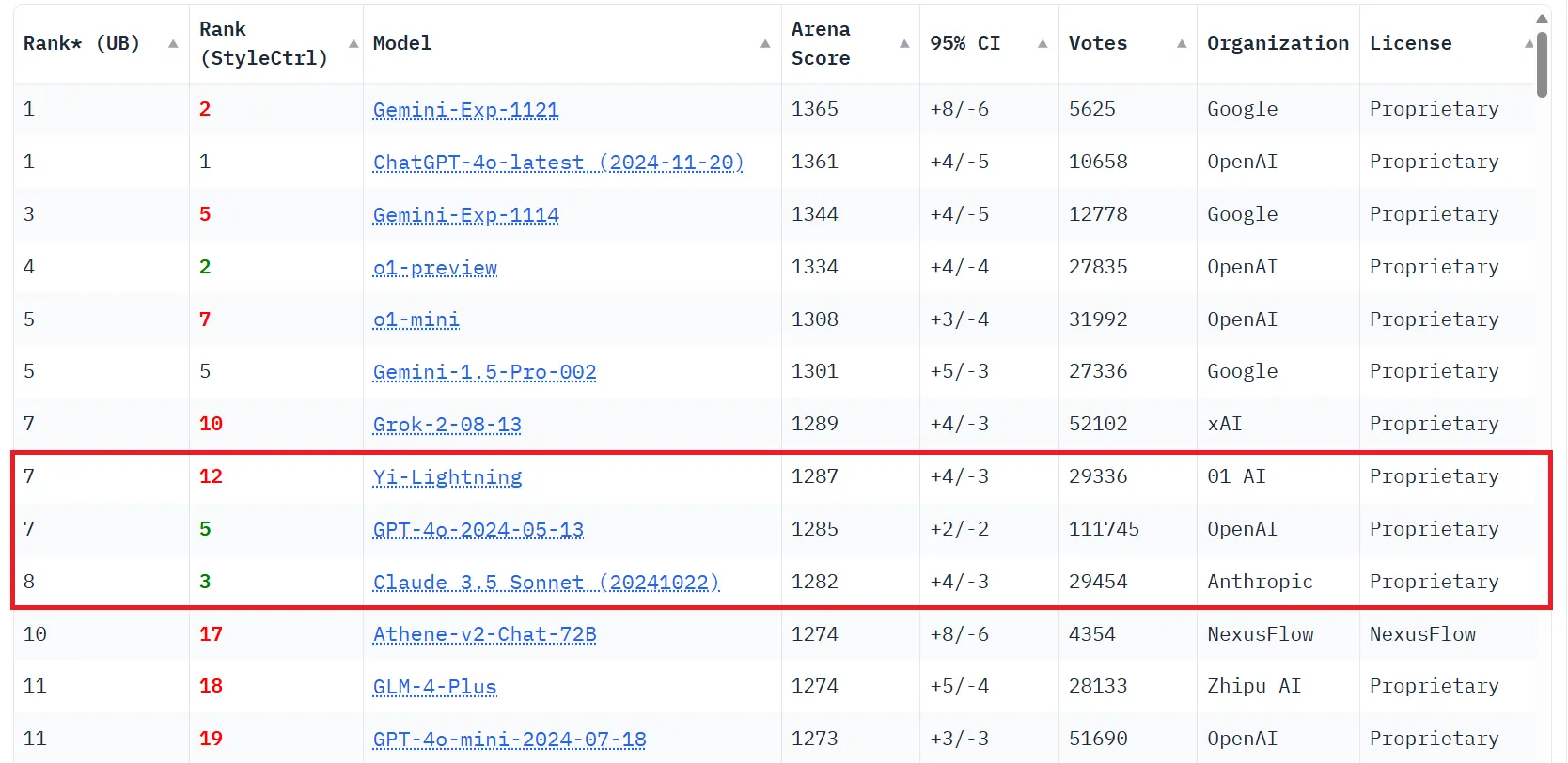The image size is (1568, 763).
Task: Click the score 1273 cell
Action: pos(815,739)
